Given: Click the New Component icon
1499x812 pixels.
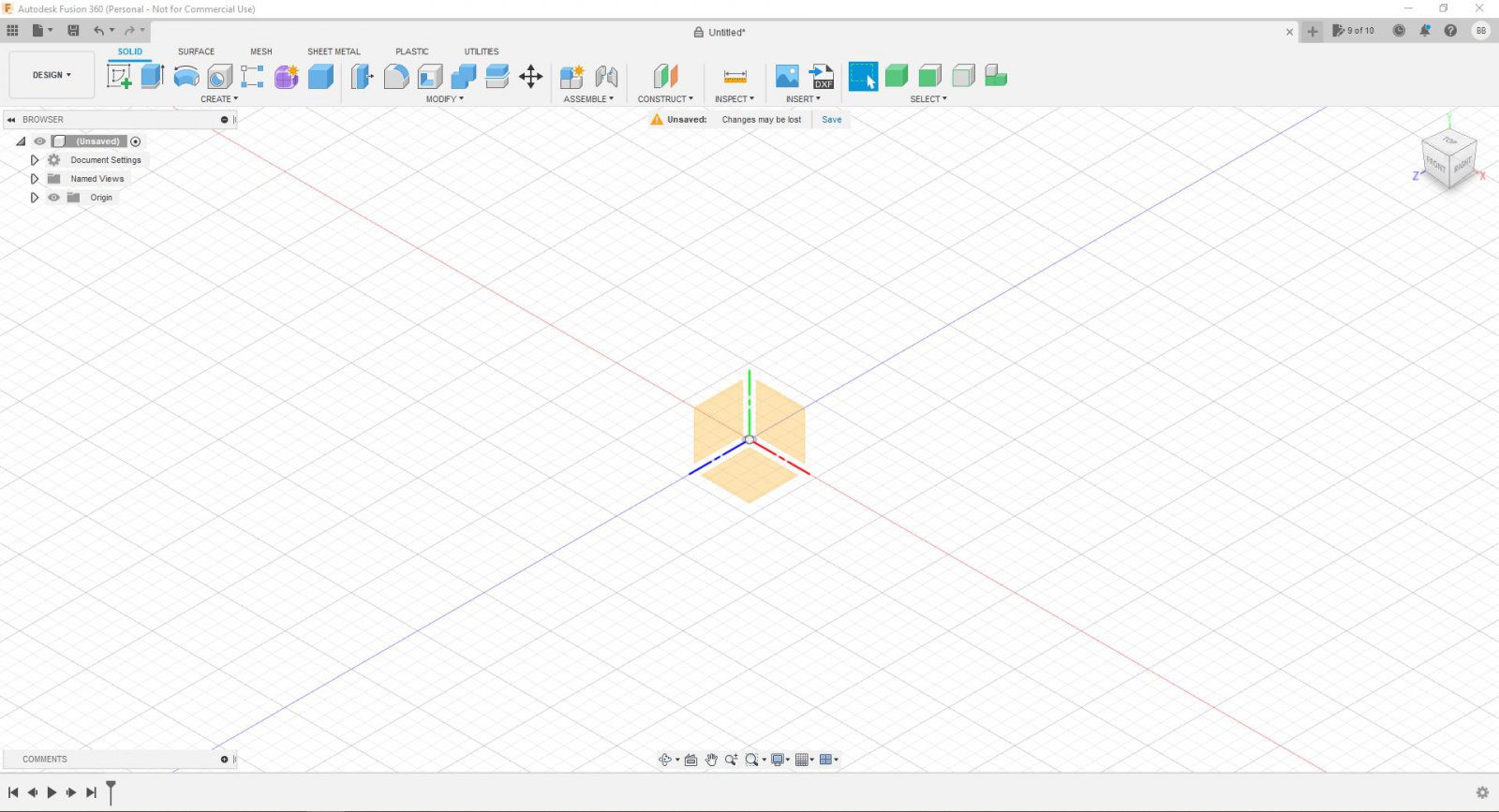Looking at the screenshot, I should (572, 77).
